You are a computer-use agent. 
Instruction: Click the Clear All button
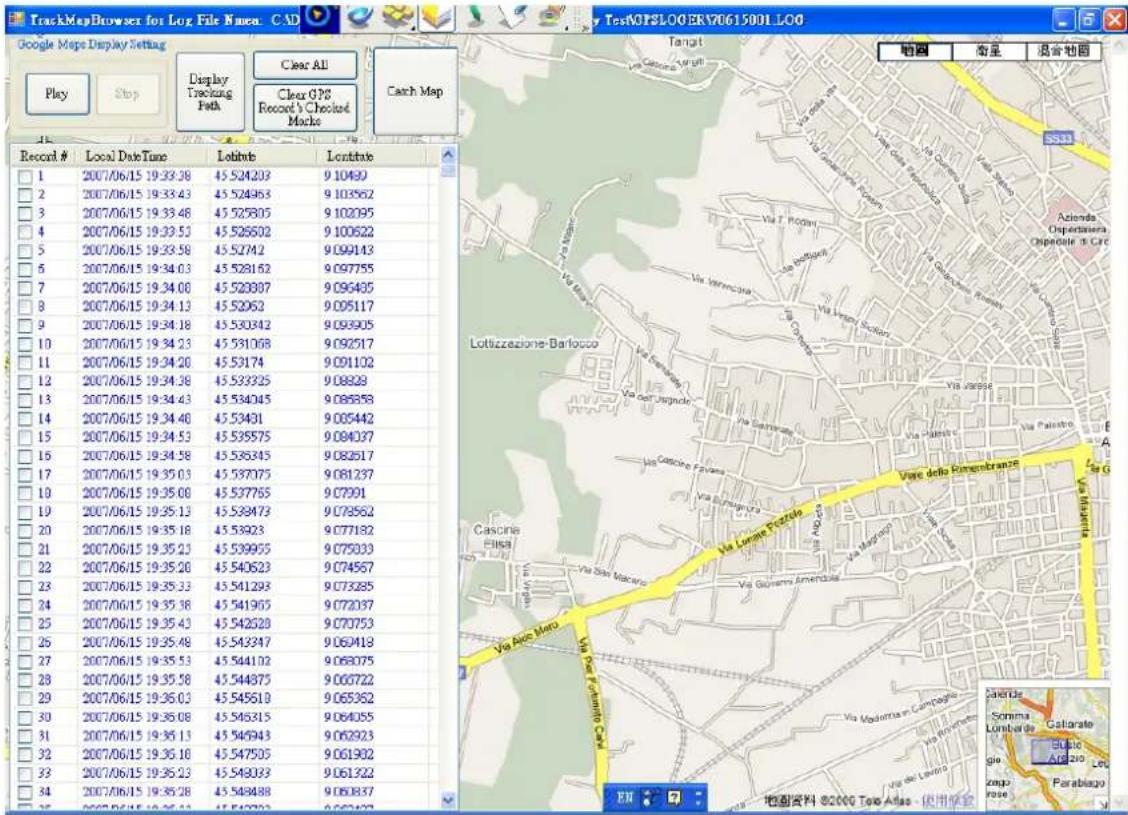click(x=304, y=65)
